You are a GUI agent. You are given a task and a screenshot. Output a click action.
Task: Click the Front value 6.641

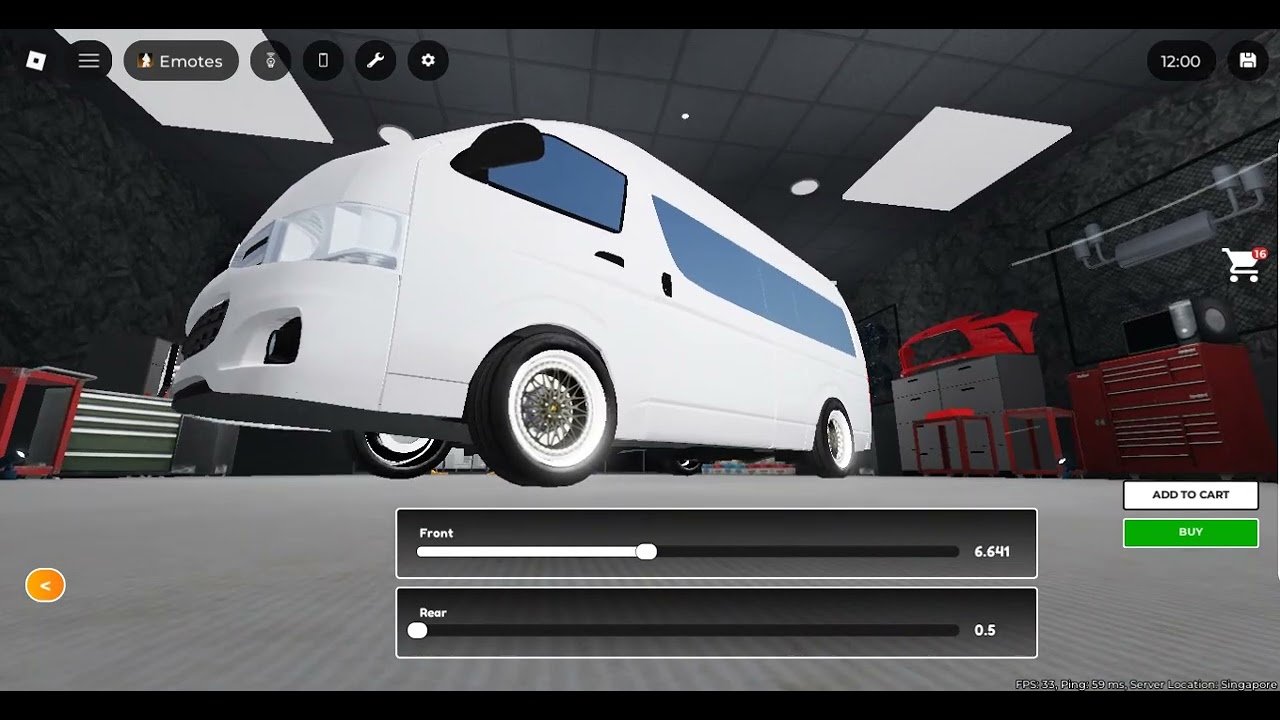pyautogui.click(x=992, y=551)
